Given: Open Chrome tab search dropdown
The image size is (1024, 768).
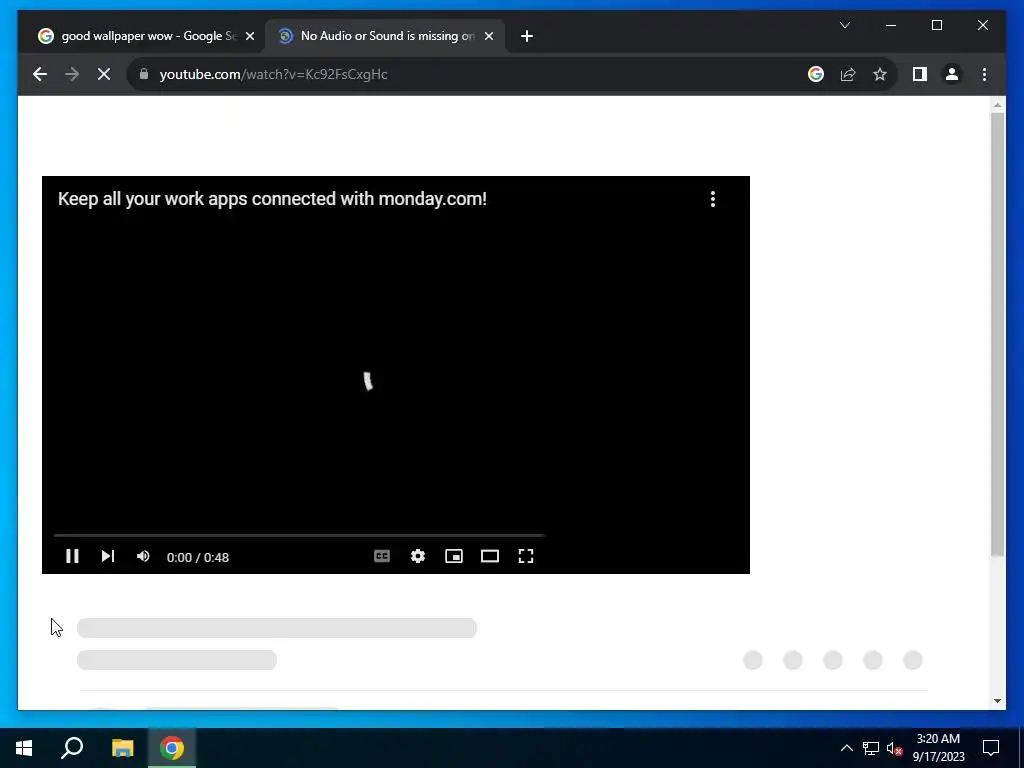Looking at the screenshot, I should coord(844,25).
